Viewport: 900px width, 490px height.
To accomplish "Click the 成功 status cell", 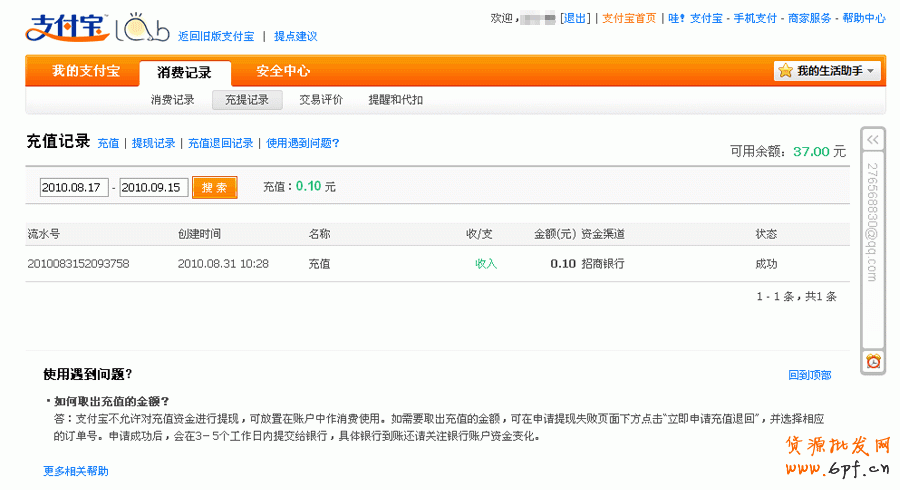I will tap(766, 264).
